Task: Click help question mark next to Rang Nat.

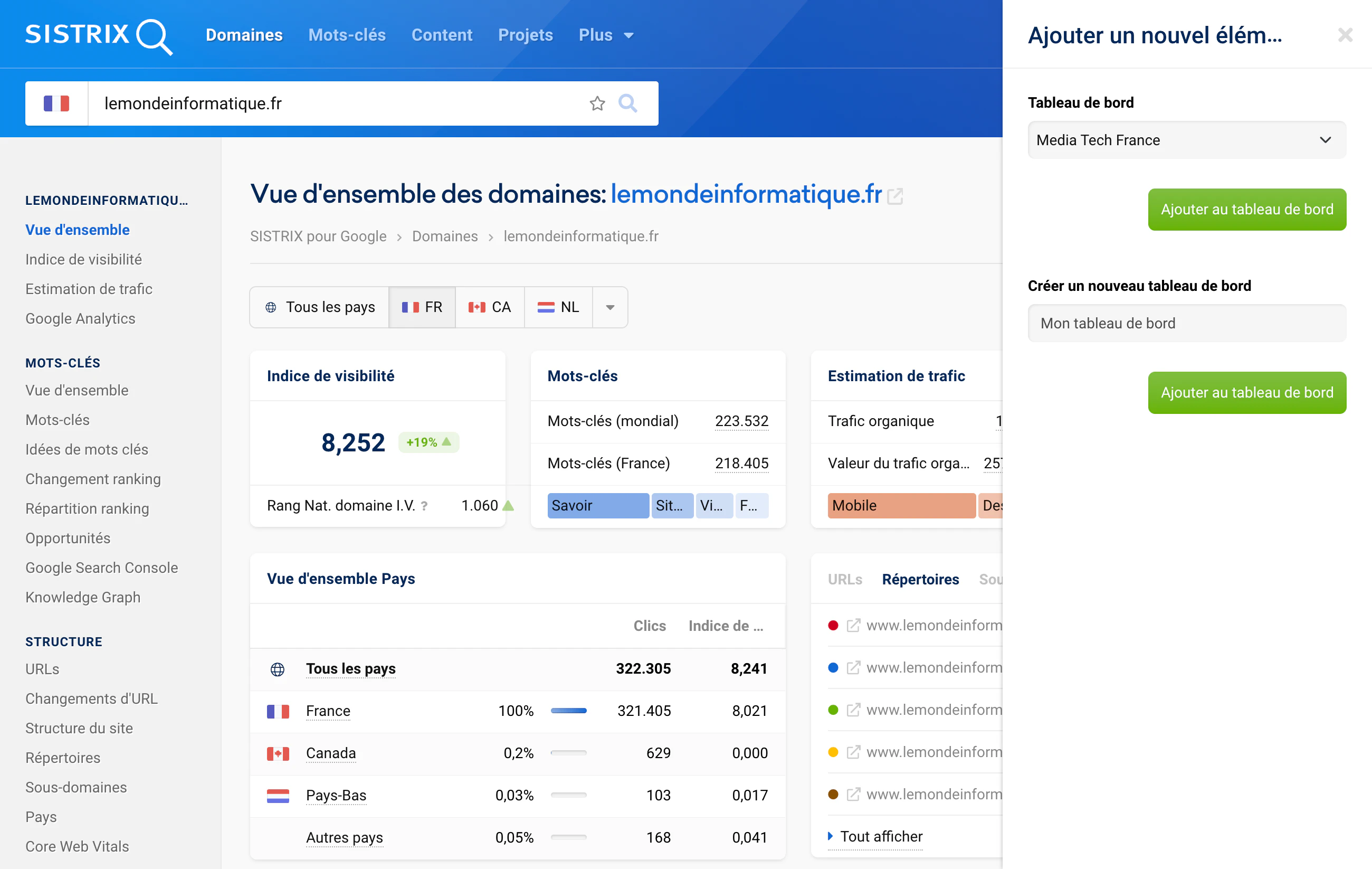Action: (x=424, y=506)
